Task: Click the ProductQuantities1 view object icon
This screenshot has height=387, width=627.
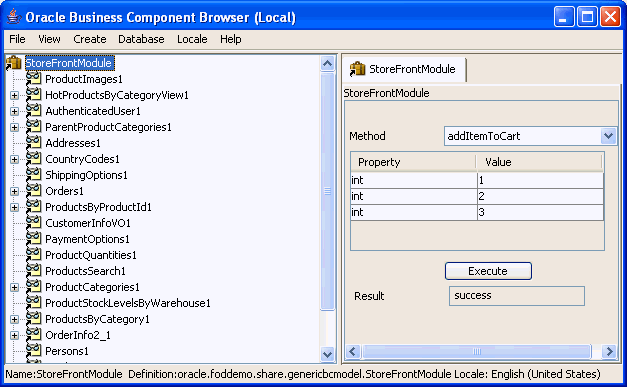Action: [x=34, y=254]
